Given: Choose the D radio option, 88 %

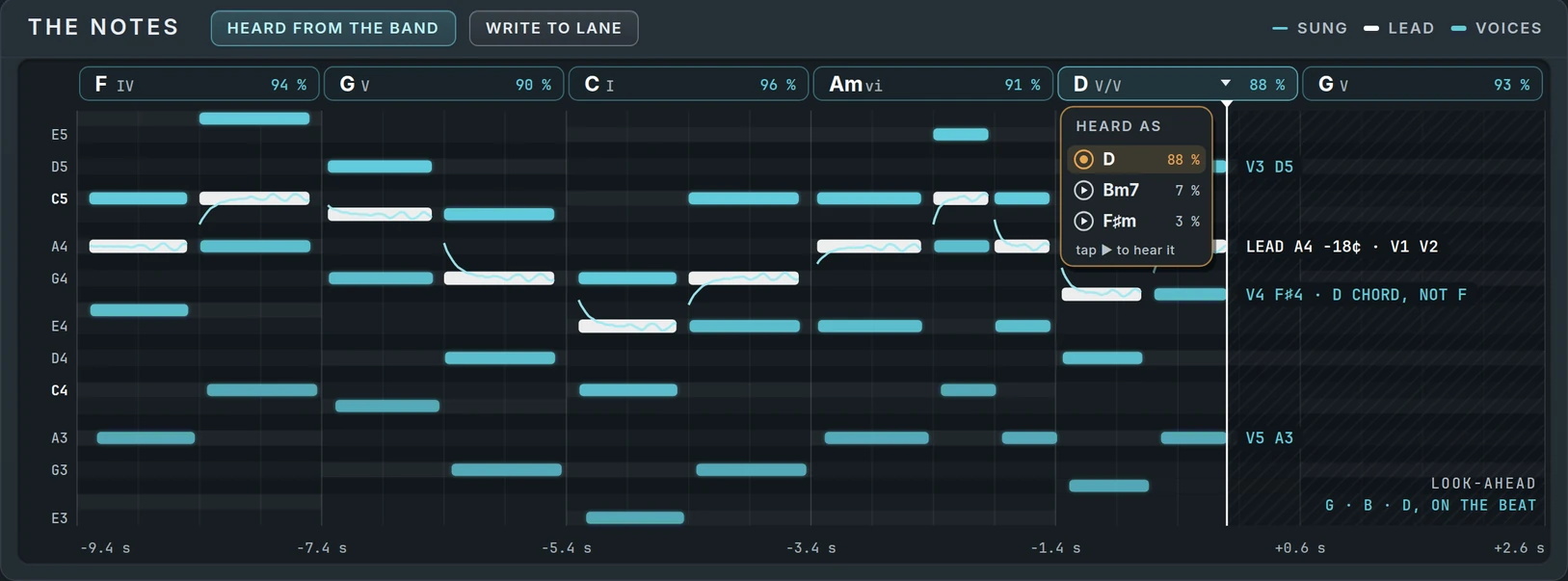Looking at the screenshot, I should (1136, 159).
